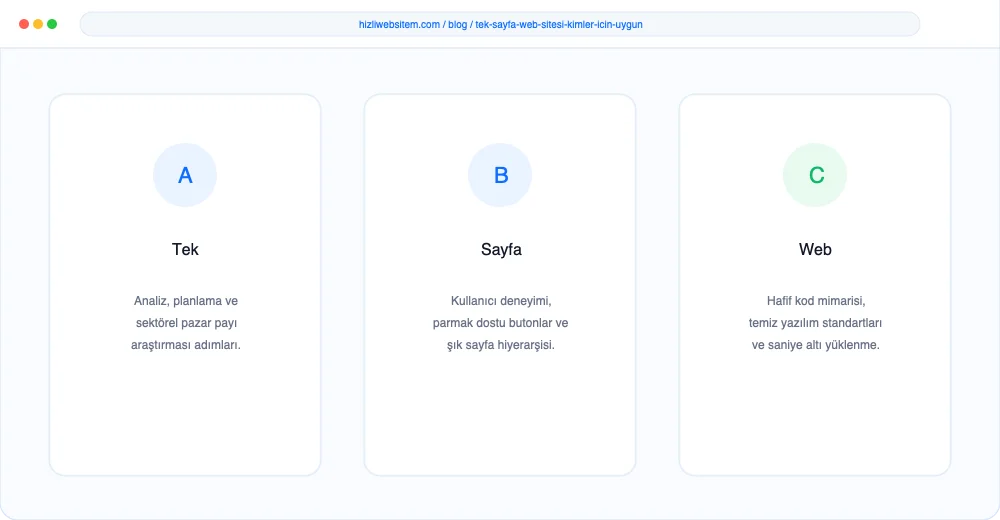
Task: Click the yellow minimize window button
Action: pyautogui.click(x=38, y=24)
